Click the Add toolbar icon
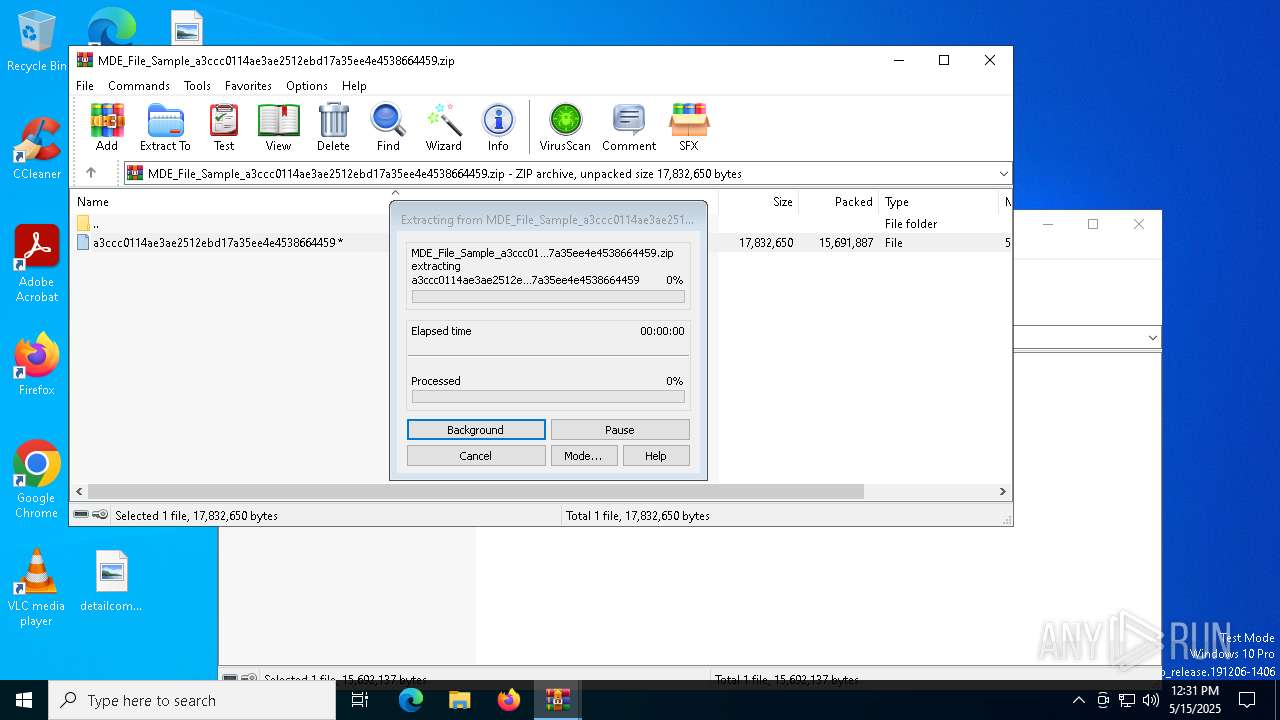Screen dimensions: 1280x720 coord(107,127)
